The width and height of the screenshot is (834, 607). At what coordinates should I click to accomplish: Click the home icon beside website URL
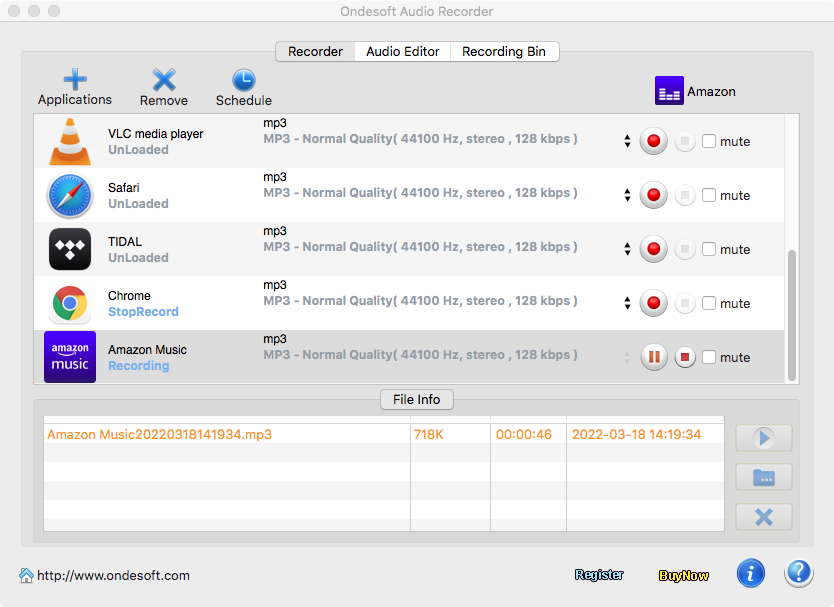[26, 575]
